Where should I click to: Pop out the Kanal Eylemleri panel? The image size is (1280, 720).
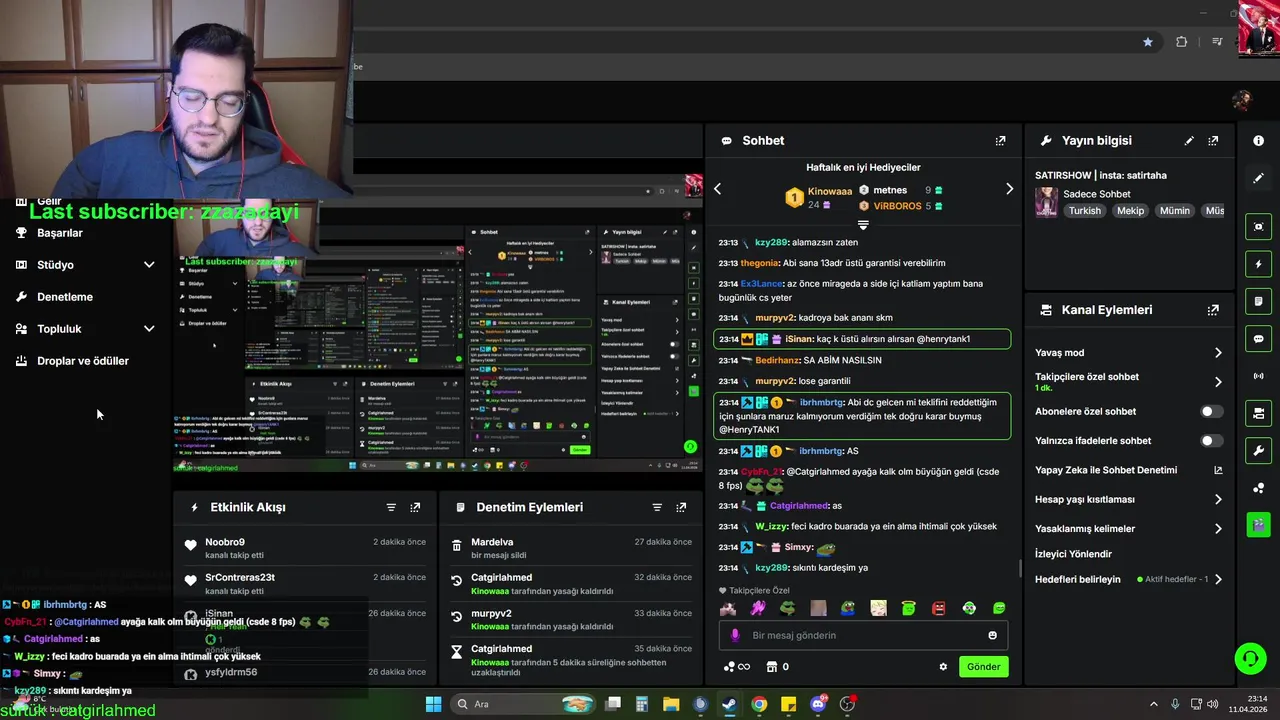point(1213,310)
